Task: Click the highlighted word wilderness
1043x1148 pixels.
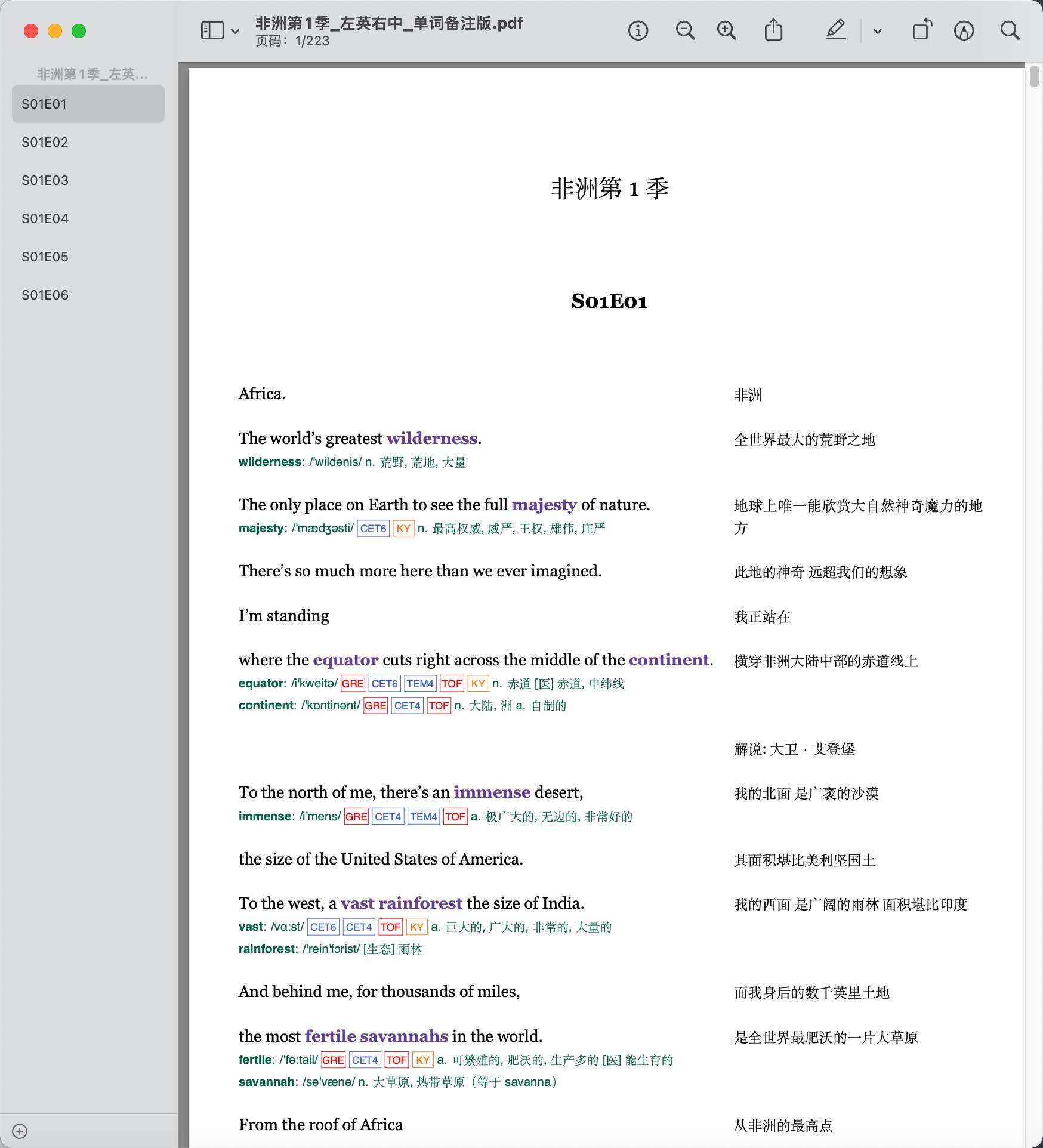Action: click(432, 439)
